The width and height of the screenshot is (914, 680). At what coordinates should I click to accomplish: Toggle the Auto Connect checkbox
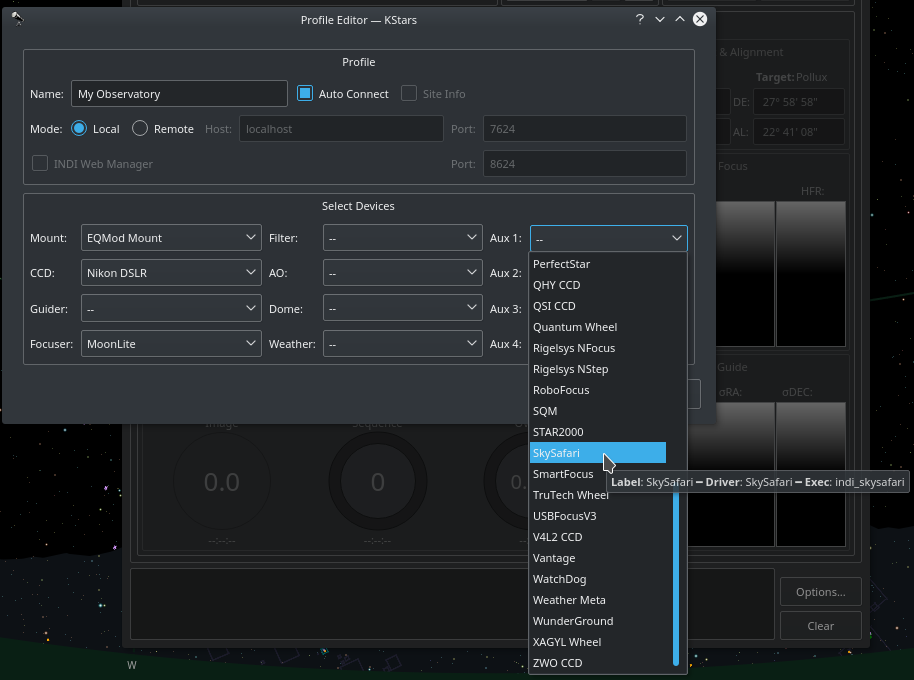pyautogui.click(x=305, y=93)
